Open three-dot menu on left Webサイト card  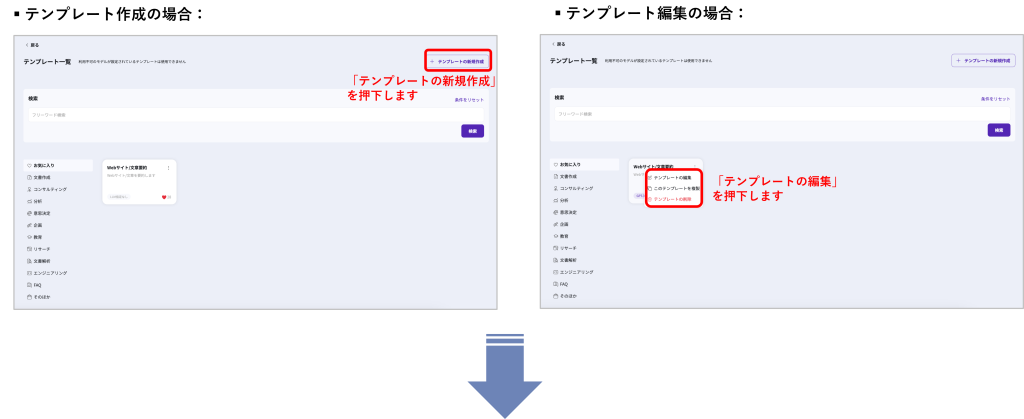[168, 167]
